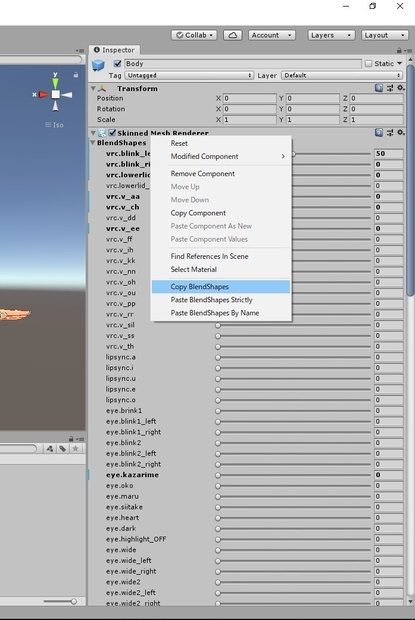Click the Body name field
Image resolution: width=415 pixels, height=620 pixels.
[x=243, y=64]
